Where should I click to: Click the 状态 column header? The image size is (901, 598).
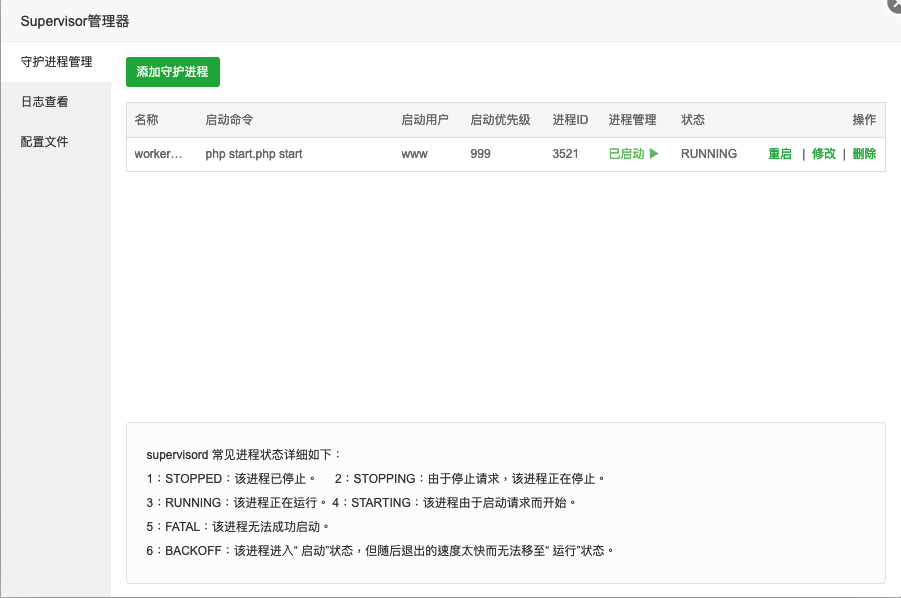click(693, 120)
